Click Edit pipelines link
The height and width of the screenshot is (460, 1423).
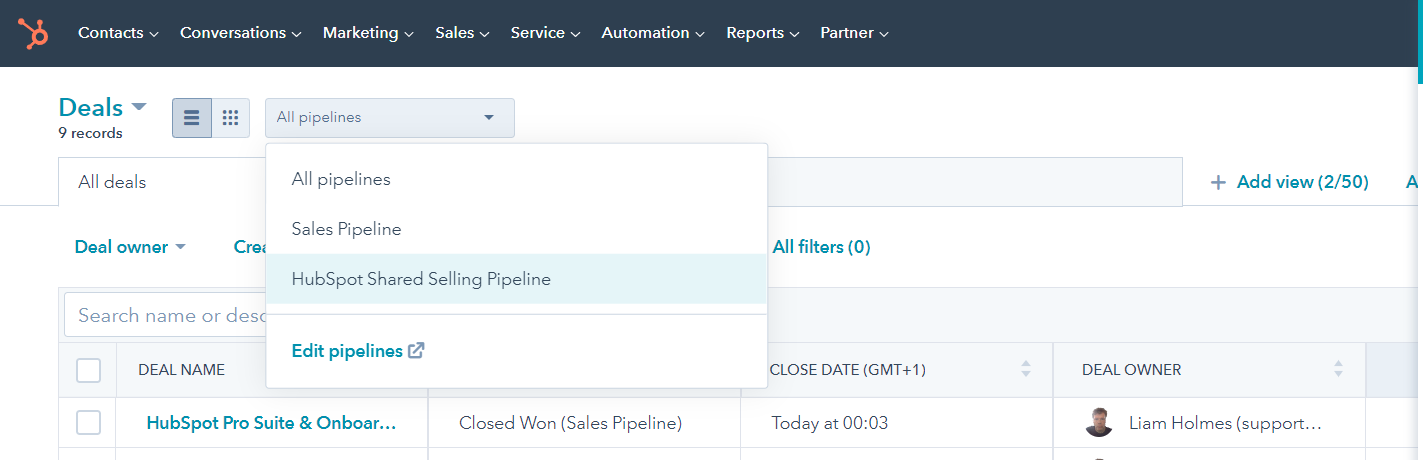(347, 351)
